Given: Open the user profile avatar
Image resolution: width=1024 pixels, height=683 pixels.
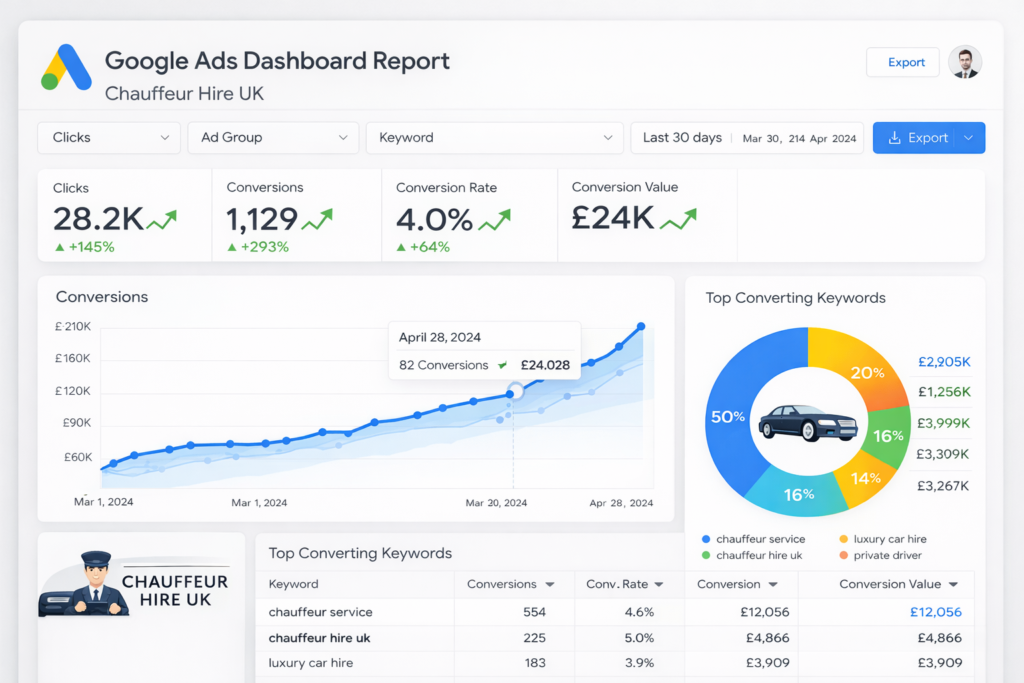Looking at the screenshot, I should (x=964, y=62).
